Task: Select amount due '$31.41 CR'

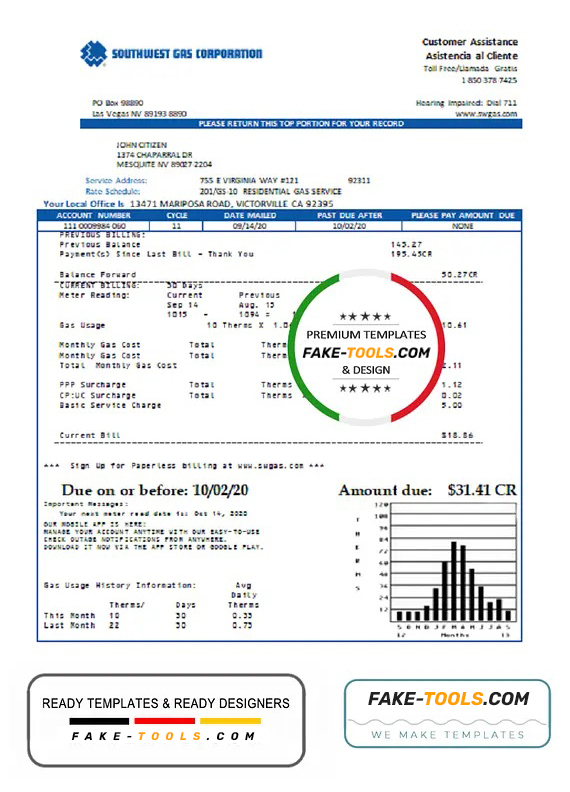Action: tap(482, 490)
